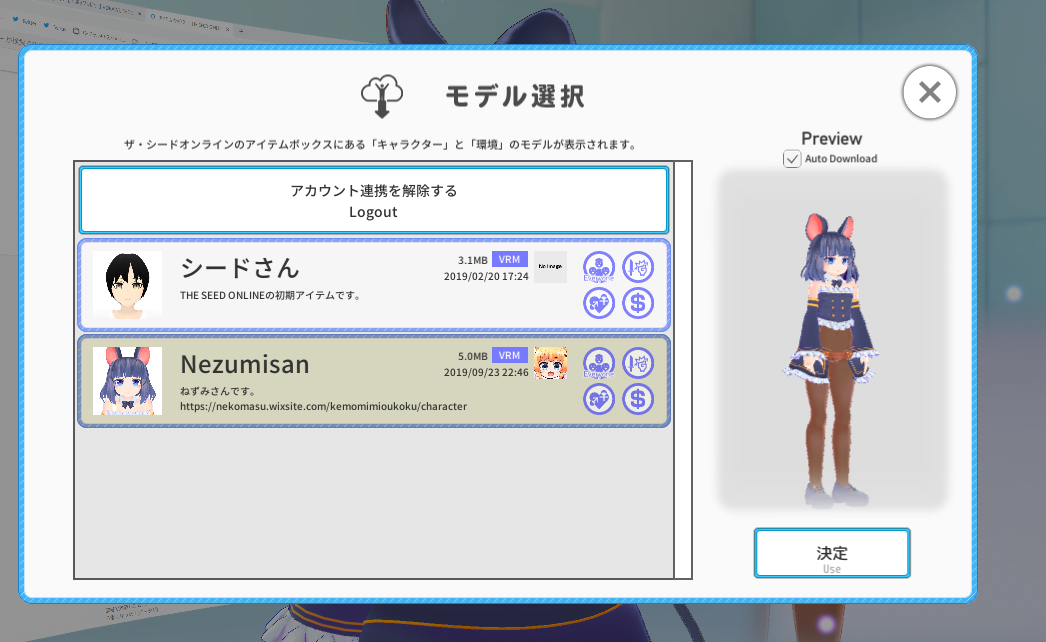Click the commercial use dollar icon on シードさん
The image size is (1046, 642).
tap(638, 303)
